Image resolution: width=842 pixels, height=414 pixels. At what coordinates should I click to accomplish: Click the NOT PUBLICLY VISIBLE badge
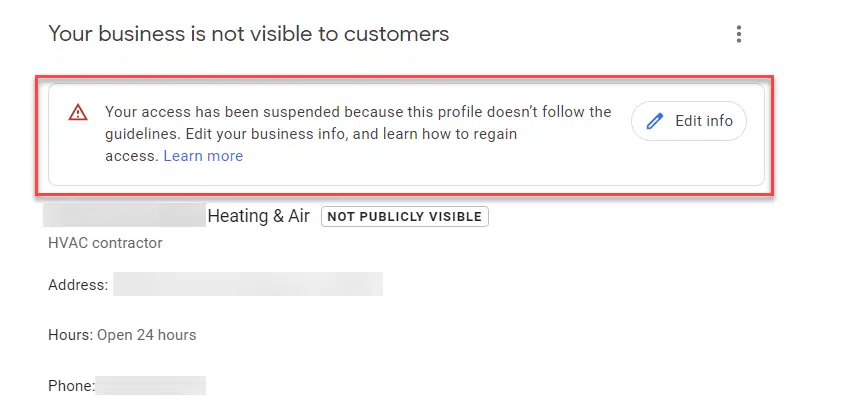point(404,216)
